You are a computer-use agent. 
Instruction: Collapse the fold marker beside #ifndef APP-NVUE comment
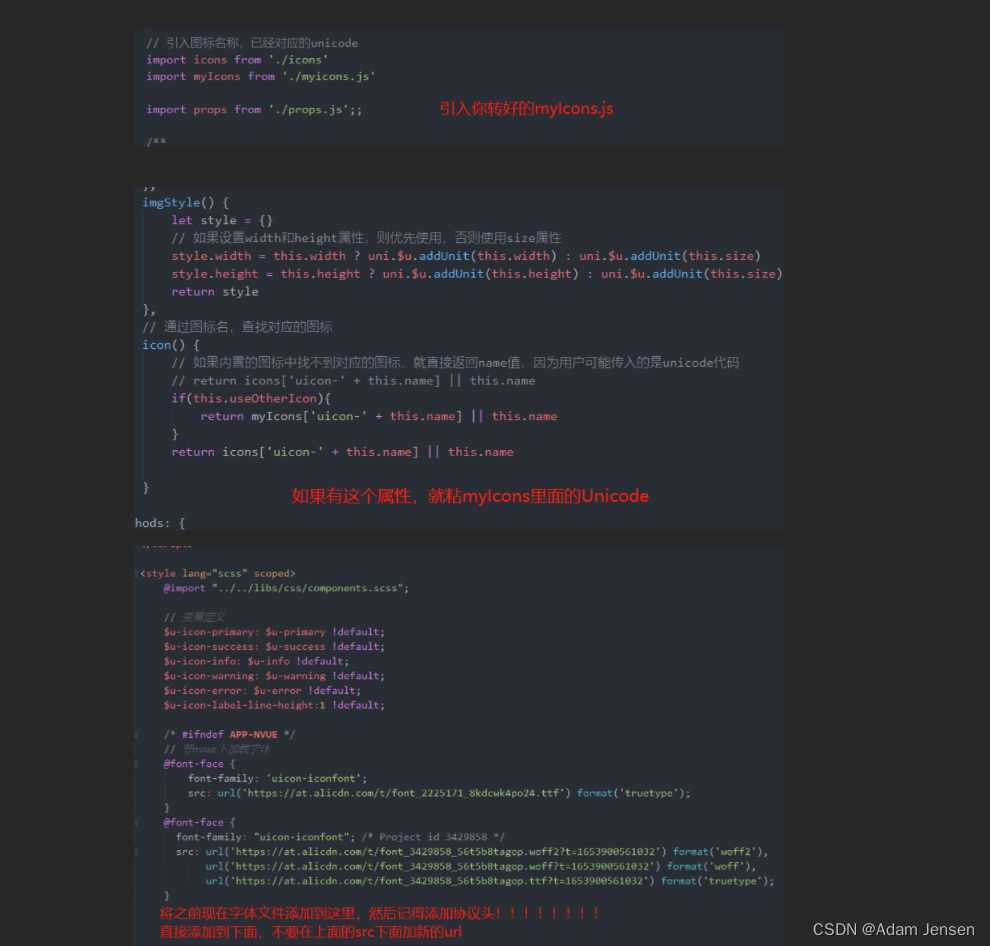click(136, 734)
